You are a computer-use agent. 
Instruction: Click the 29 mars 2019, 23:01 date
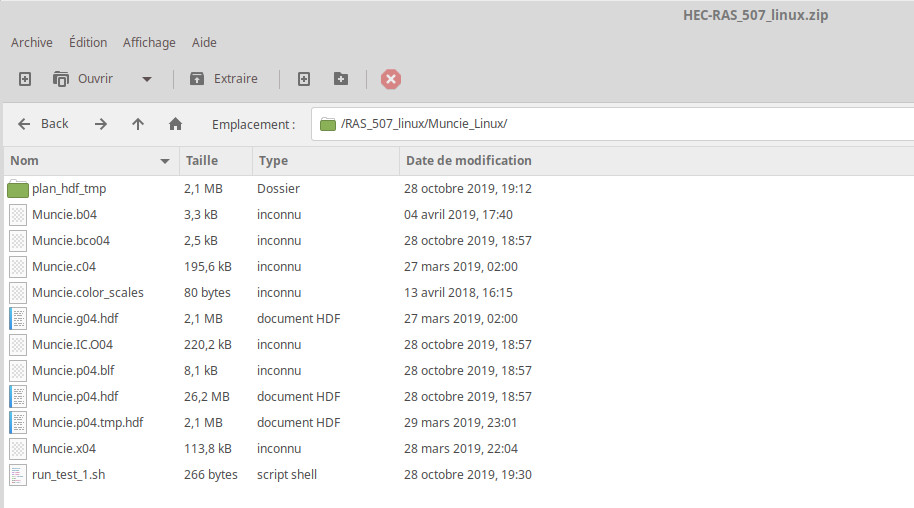tap(460, 423)
